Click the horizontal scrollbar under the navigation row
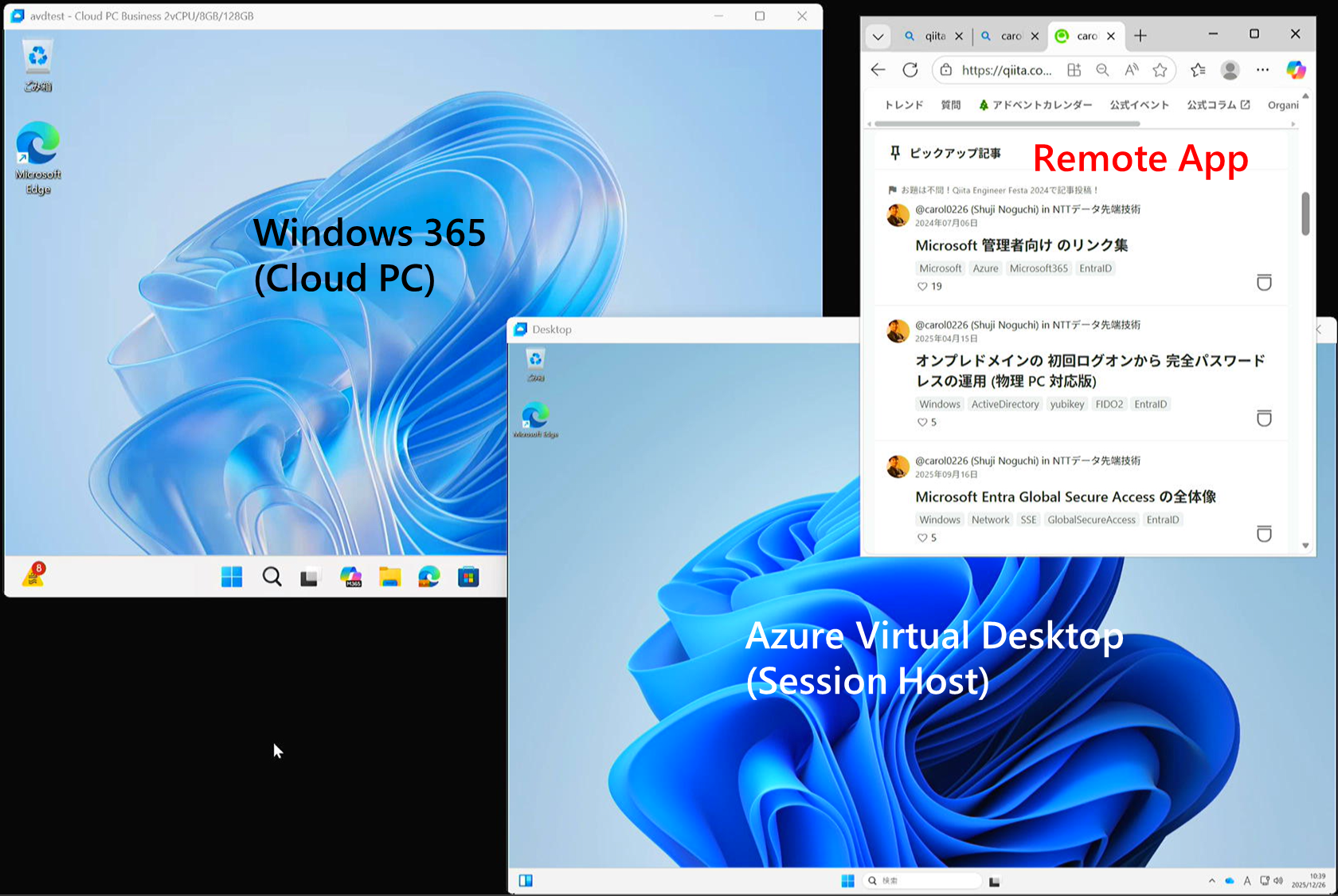The width and height of the screenshot is (1338, 896). click(x=1007, y=124)
